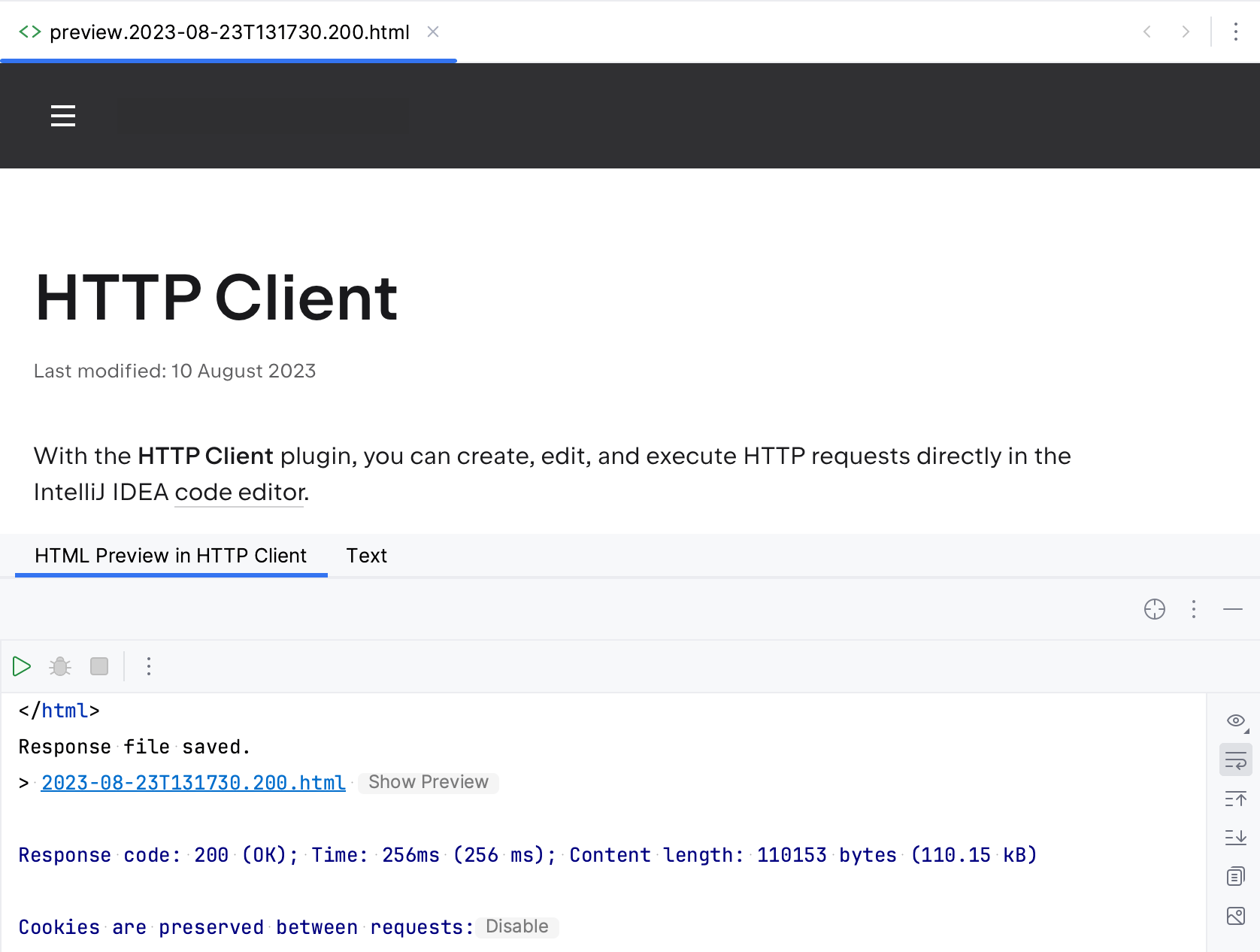
Task: Open the crosshair locate icon above the console
Action: pyautogui.click(x=1154, y=609)
